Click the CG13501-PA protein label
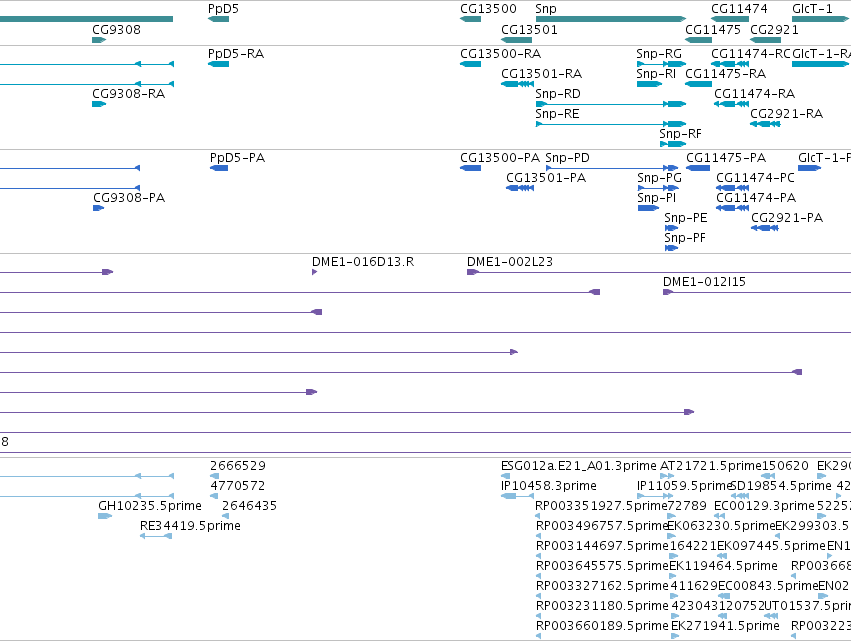Viewport: 851px width, 641px height. (x=546, y=177)
